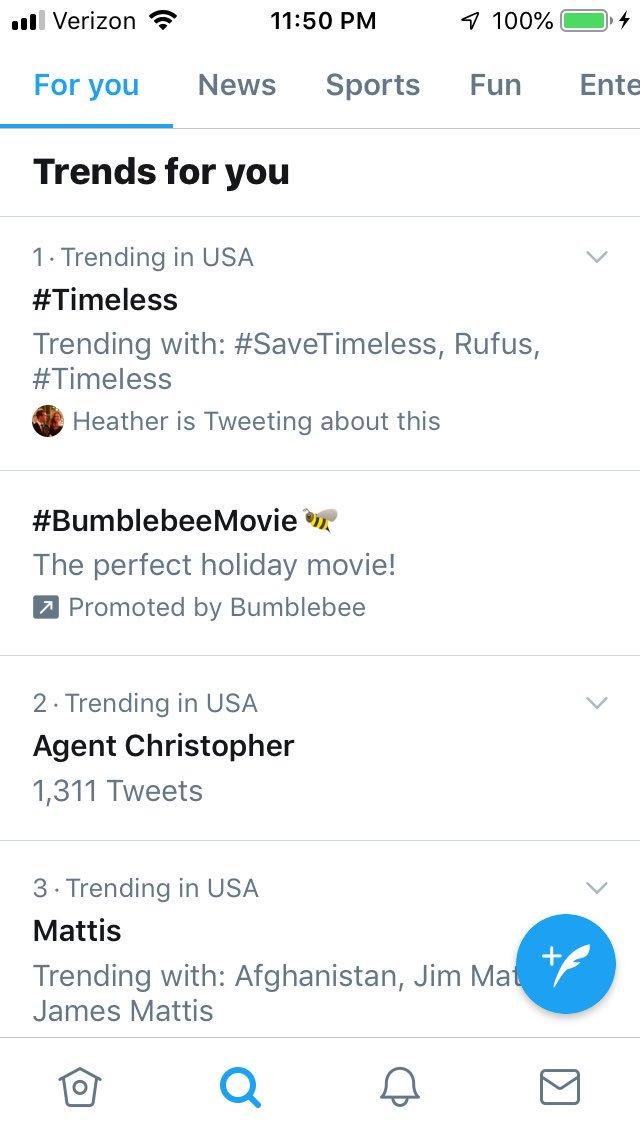Tap the Search magnifier icon
The width and height of the screenshot is (640, 1136).
(x=240, y=1087)
